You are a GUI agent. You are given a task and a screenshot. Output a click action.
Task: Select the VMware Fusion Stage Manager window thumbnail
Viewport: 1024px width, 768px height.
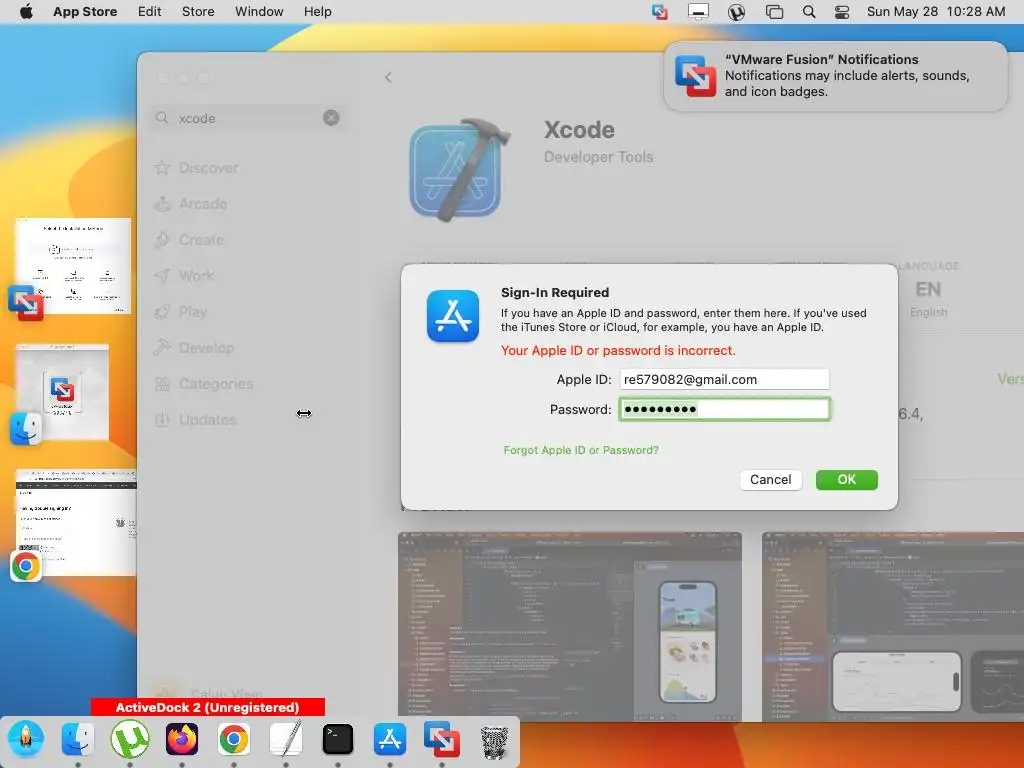click(x=72, y=266)
